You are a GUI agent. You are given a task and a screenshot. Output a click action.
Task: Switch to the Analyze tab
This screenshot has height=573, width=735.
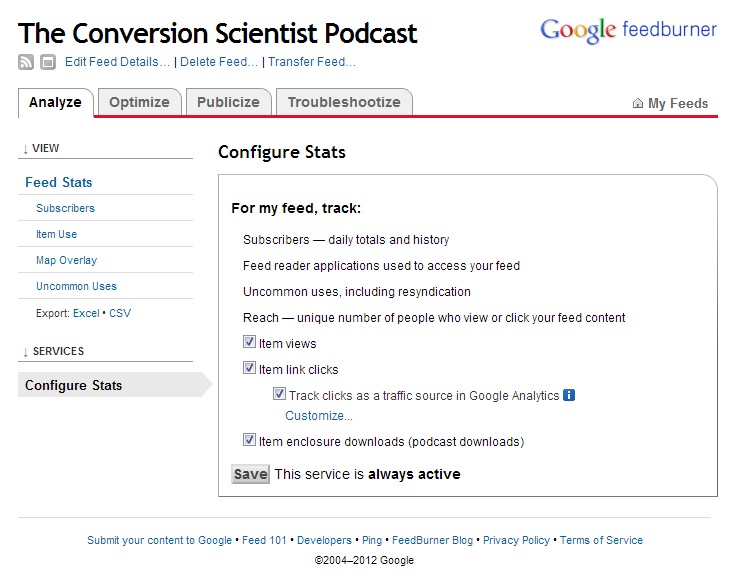[x=55, y=102]
